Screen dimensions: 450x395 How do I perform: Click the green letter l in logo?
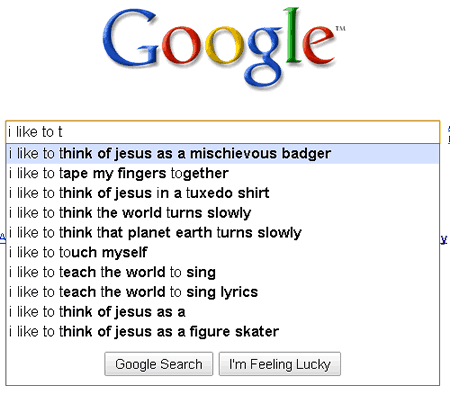pos(291,35)
